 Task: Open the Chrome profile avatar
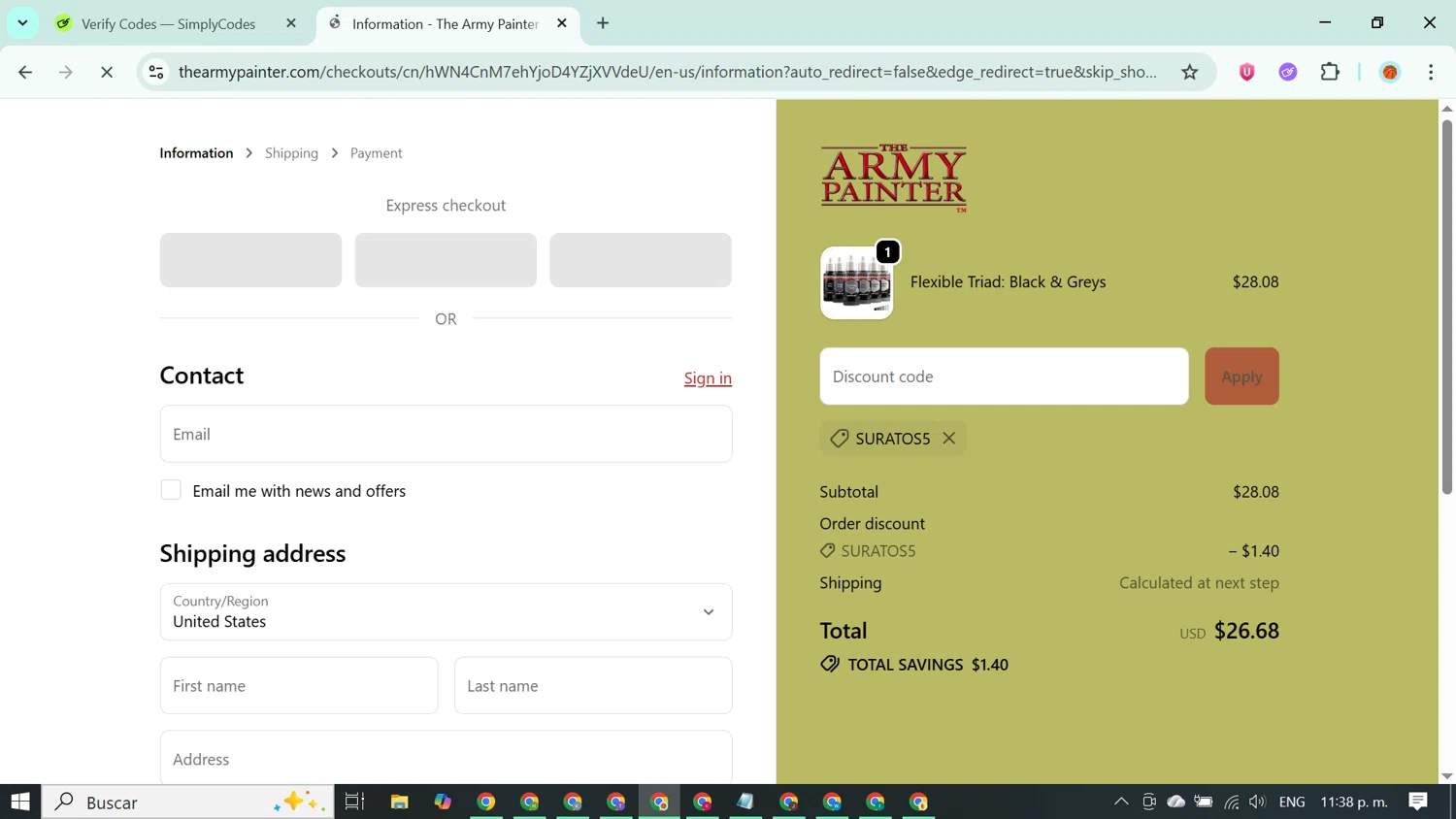pos(1390,72)
